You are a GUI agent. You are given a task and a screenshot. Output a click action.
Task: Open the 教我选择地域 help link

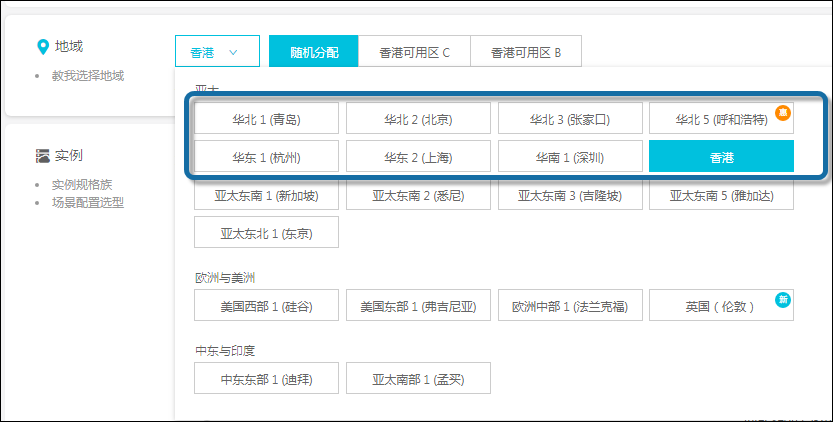[x=88, y=76]
